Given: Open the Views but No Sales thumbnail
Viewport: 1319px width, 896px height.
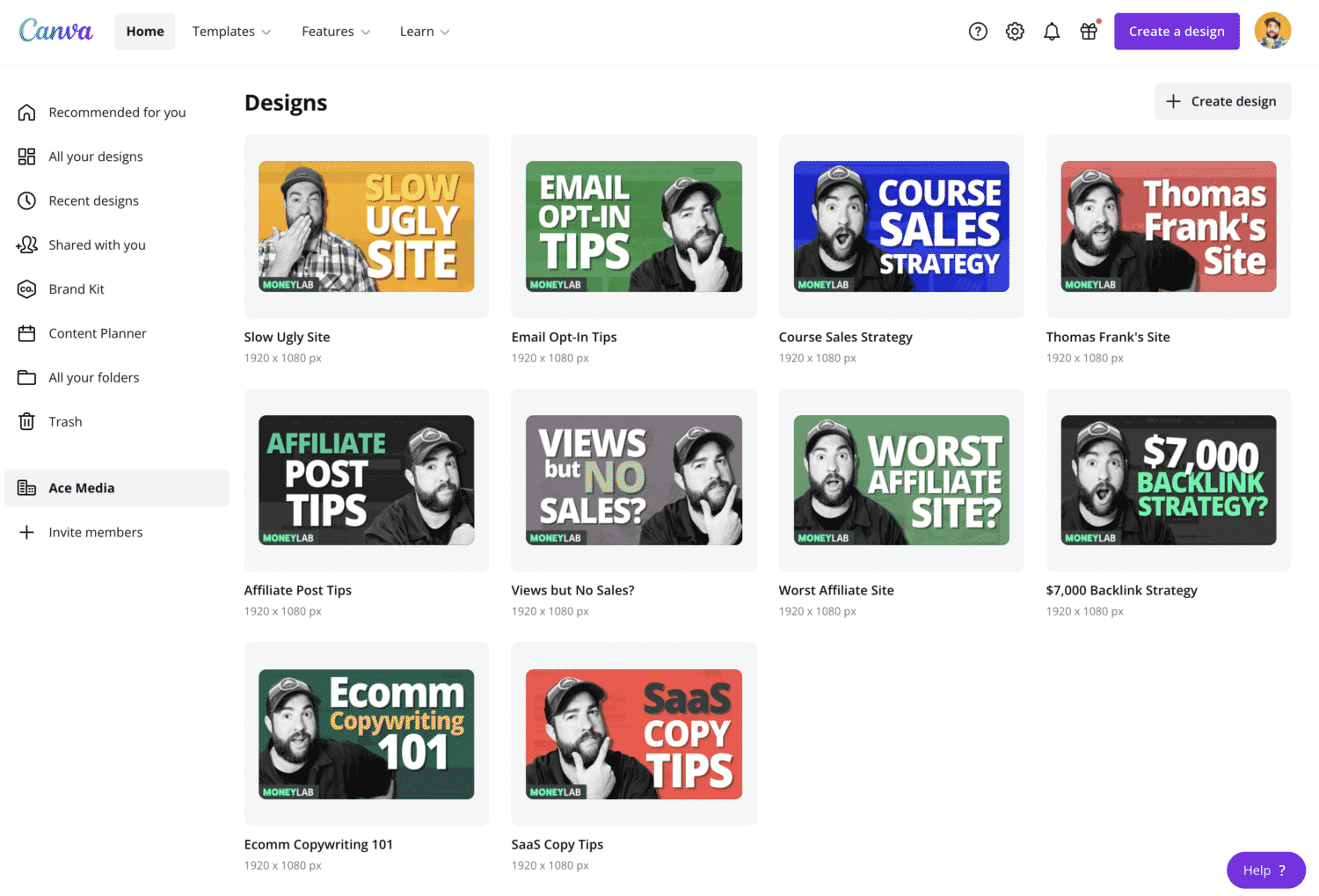Looking at the screenshot, I should click(x=634, y=480).
